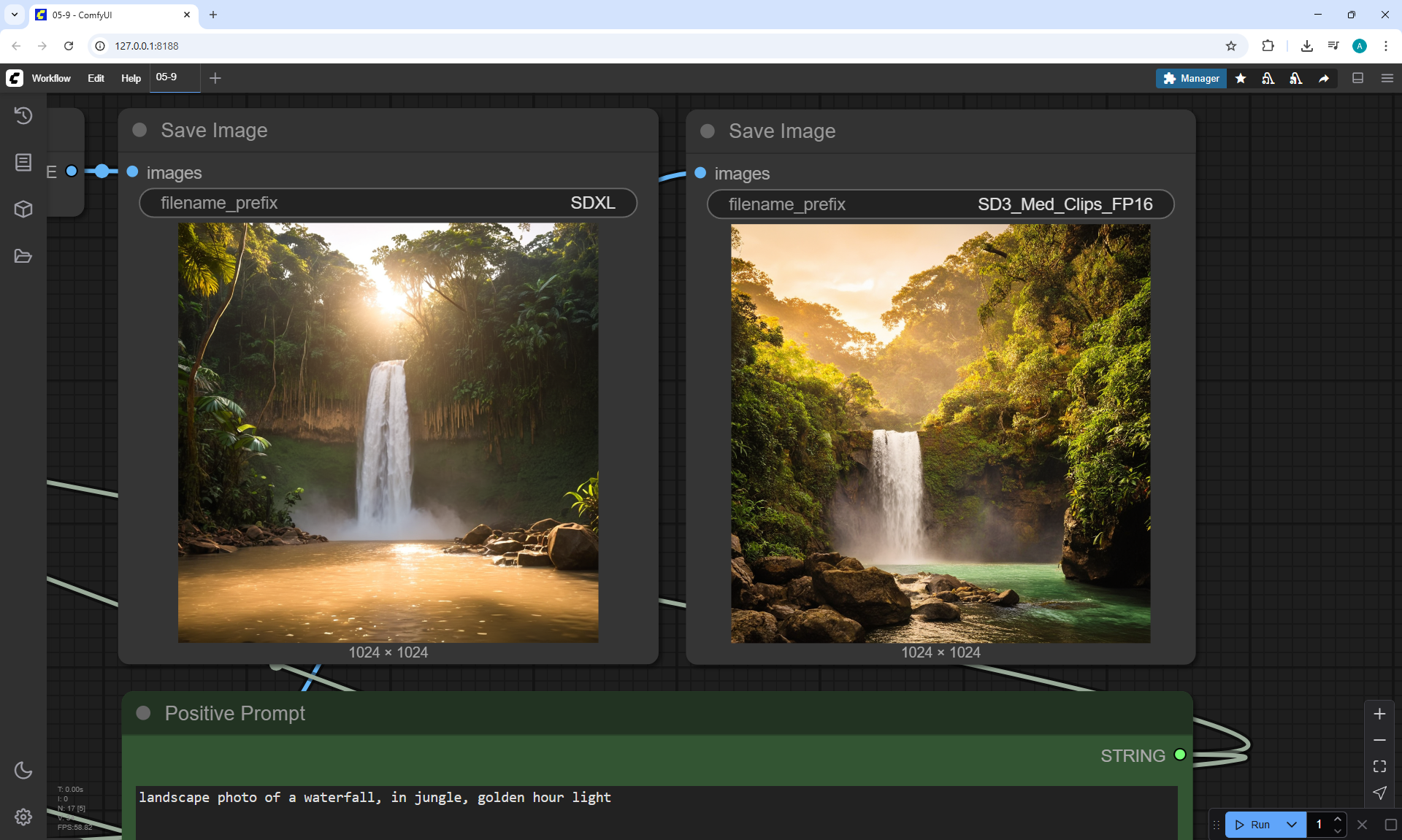Increment the batch count stepper up arrow

click(1338, 820)
